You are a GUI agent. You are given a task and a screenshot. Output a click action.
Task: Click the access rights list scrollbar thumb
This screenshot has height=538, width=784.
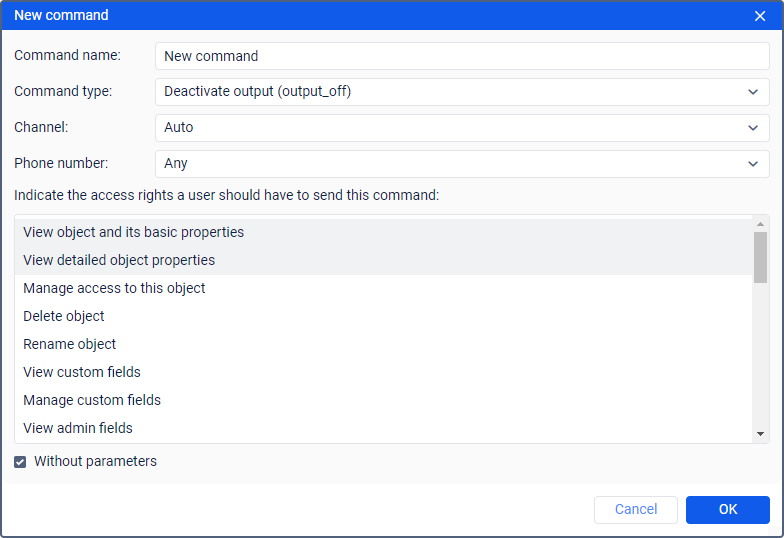(x=761, y=258)
